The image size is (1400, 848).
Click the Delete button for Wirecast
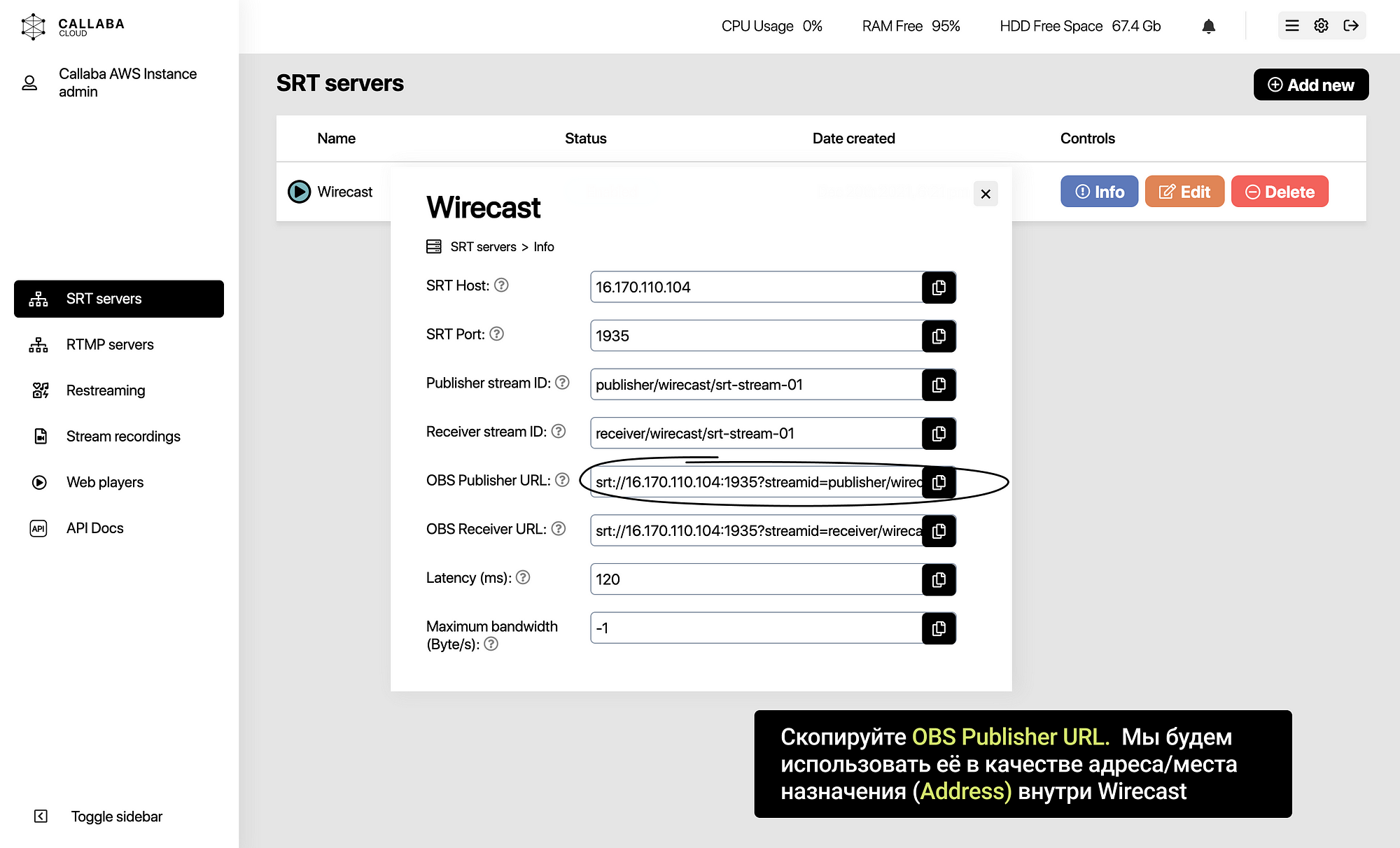click(x=1280, y=192)
